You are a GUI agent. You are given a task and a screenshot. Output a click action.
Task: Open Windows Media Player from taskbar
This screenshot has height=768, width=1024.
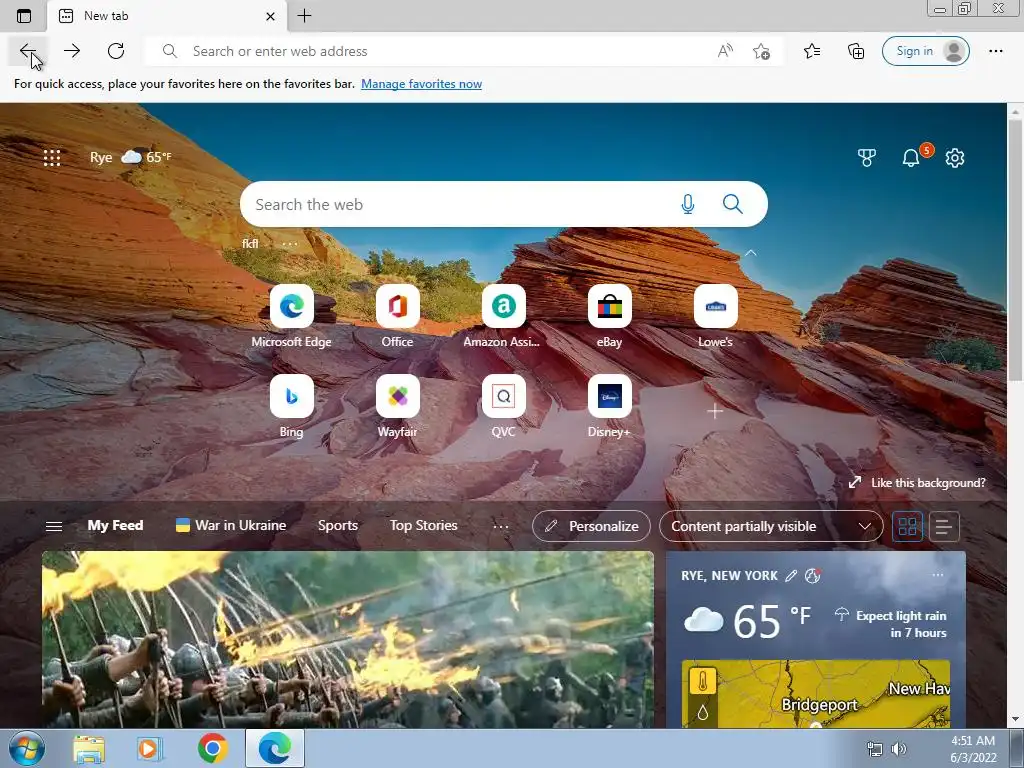(150, 748)
